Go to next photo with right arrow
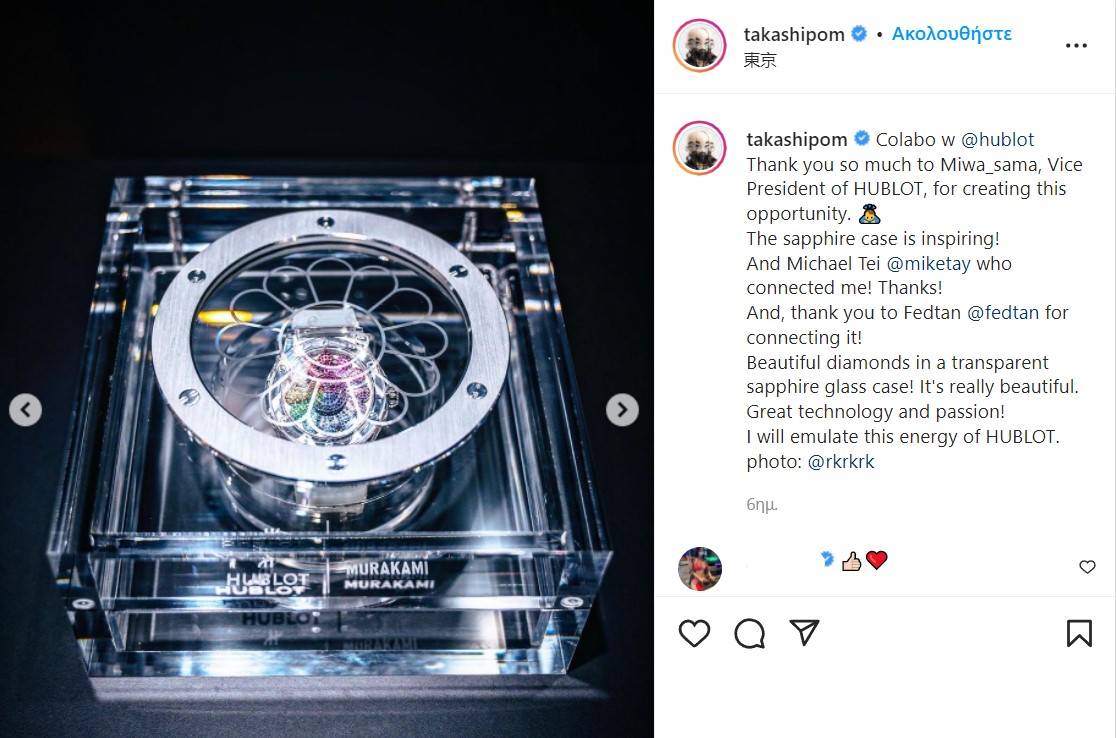1116x738 pixels. click(x=622, y=410)
